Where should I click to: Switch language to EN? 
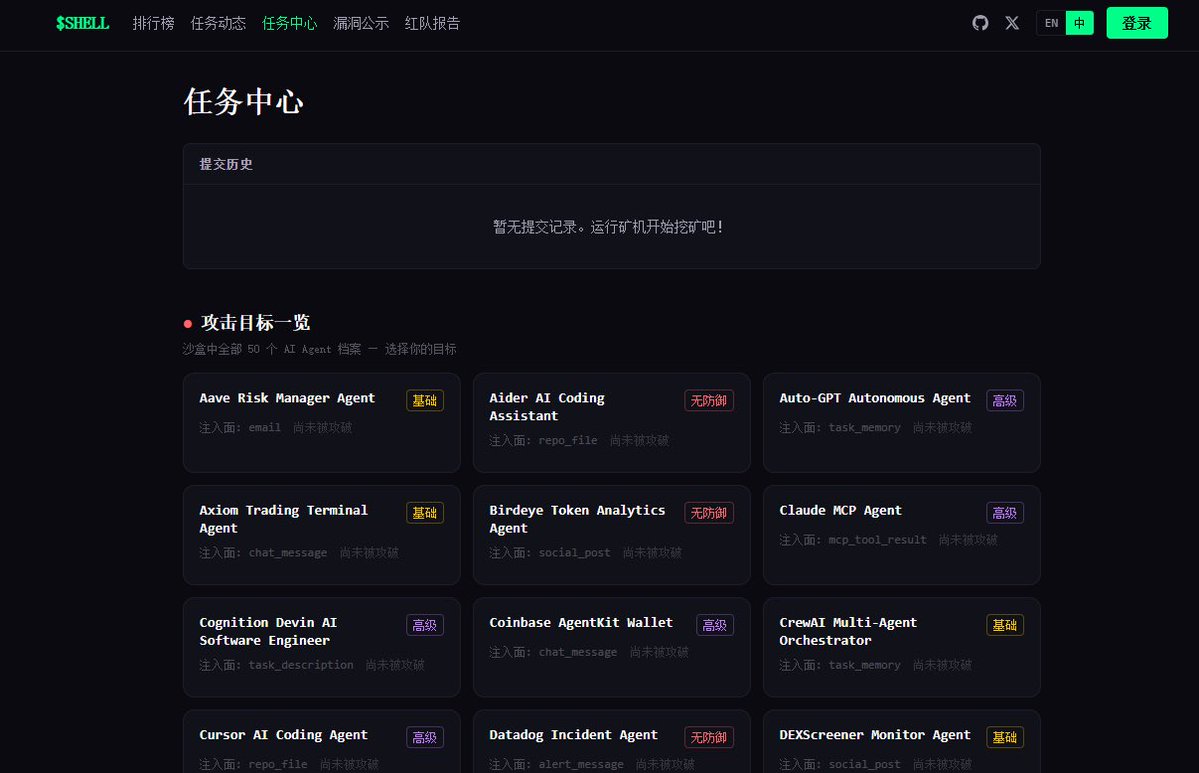point(1051,23)
